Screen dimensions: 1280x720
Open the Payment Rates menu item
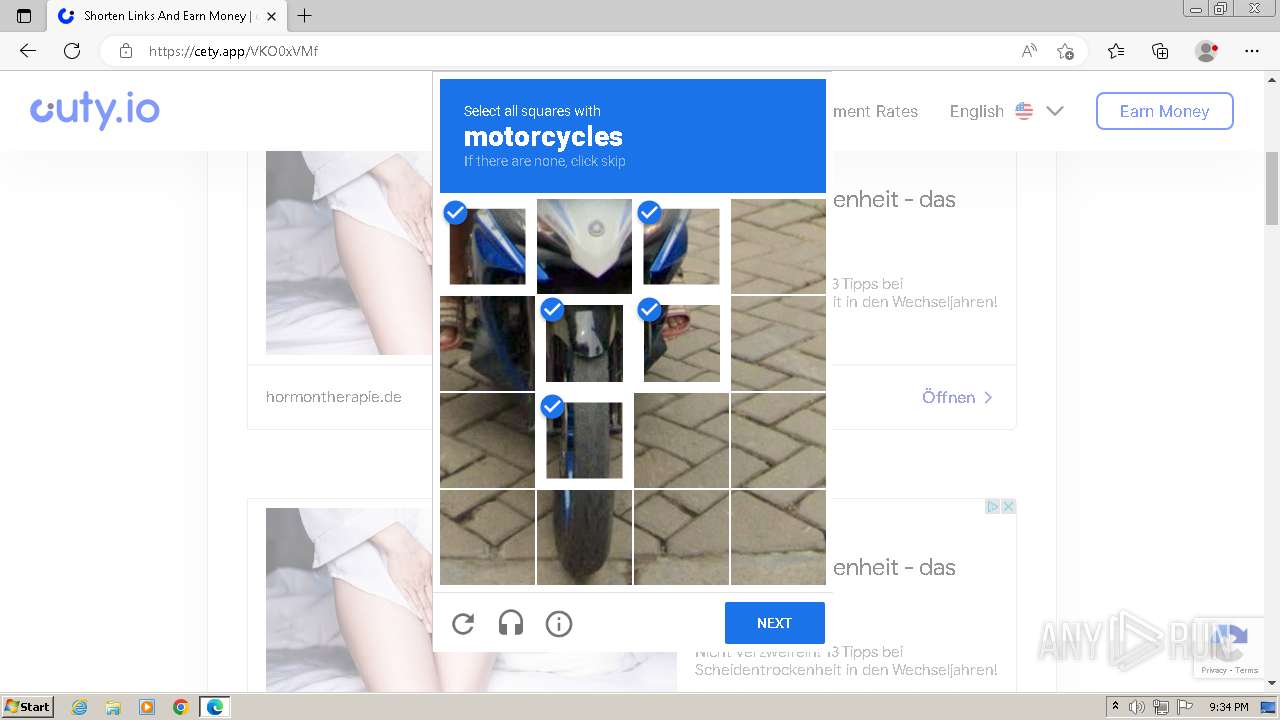[x=875, y=111]
